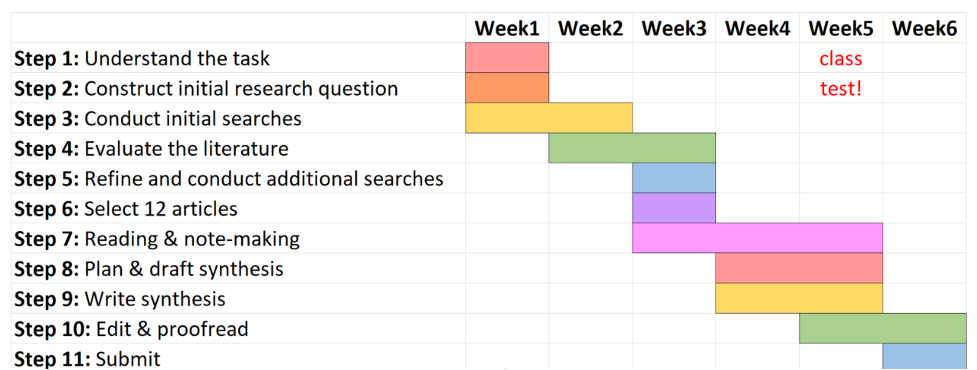Select the Week2 column header

coord(590,29)
